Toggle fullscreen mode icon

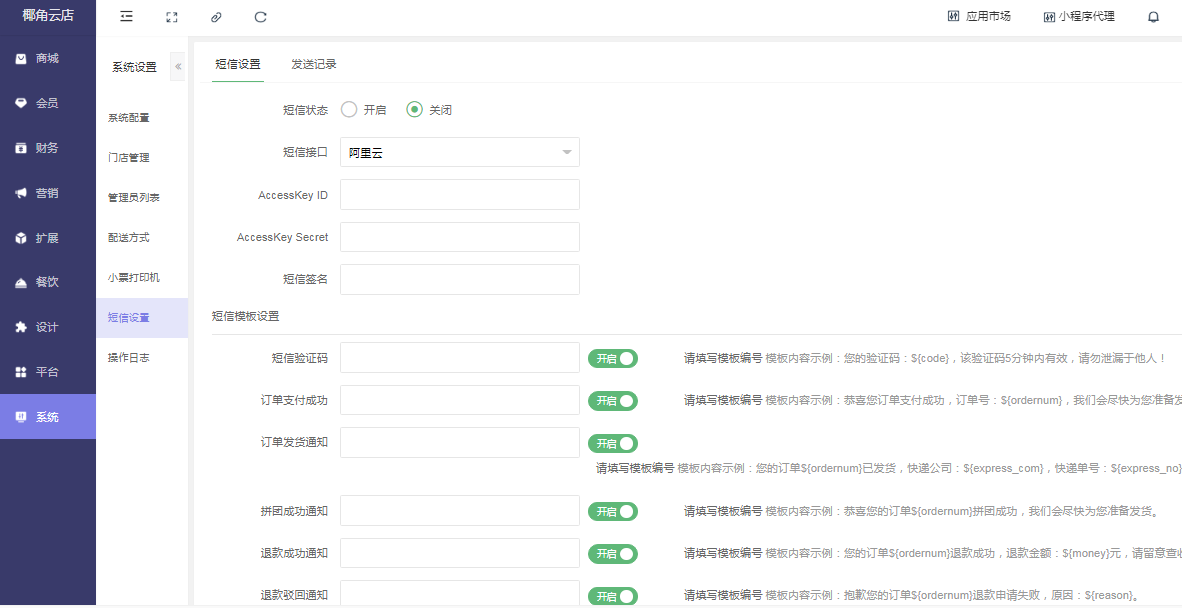tap(172, 17)
